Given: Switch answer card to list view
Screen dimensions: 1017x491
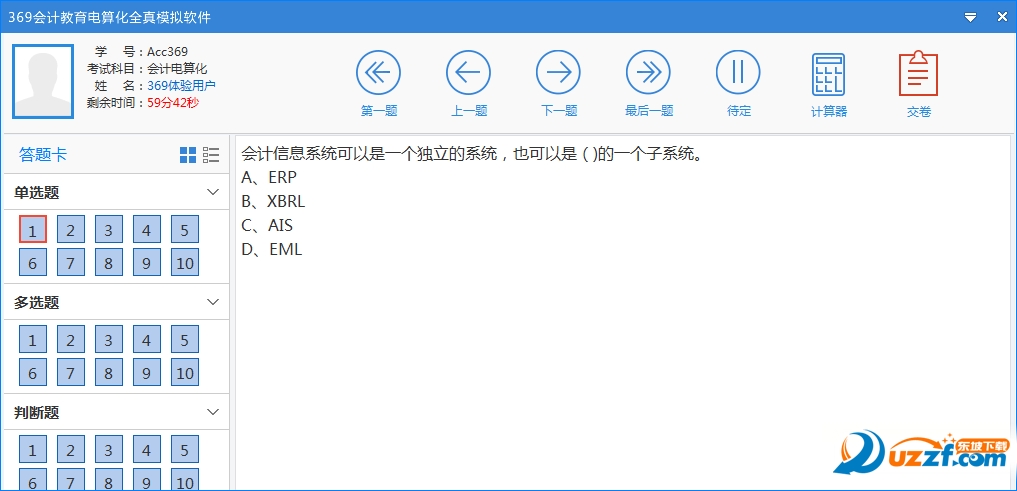Looking at the screenshot, I should click(x=211, y=155).
